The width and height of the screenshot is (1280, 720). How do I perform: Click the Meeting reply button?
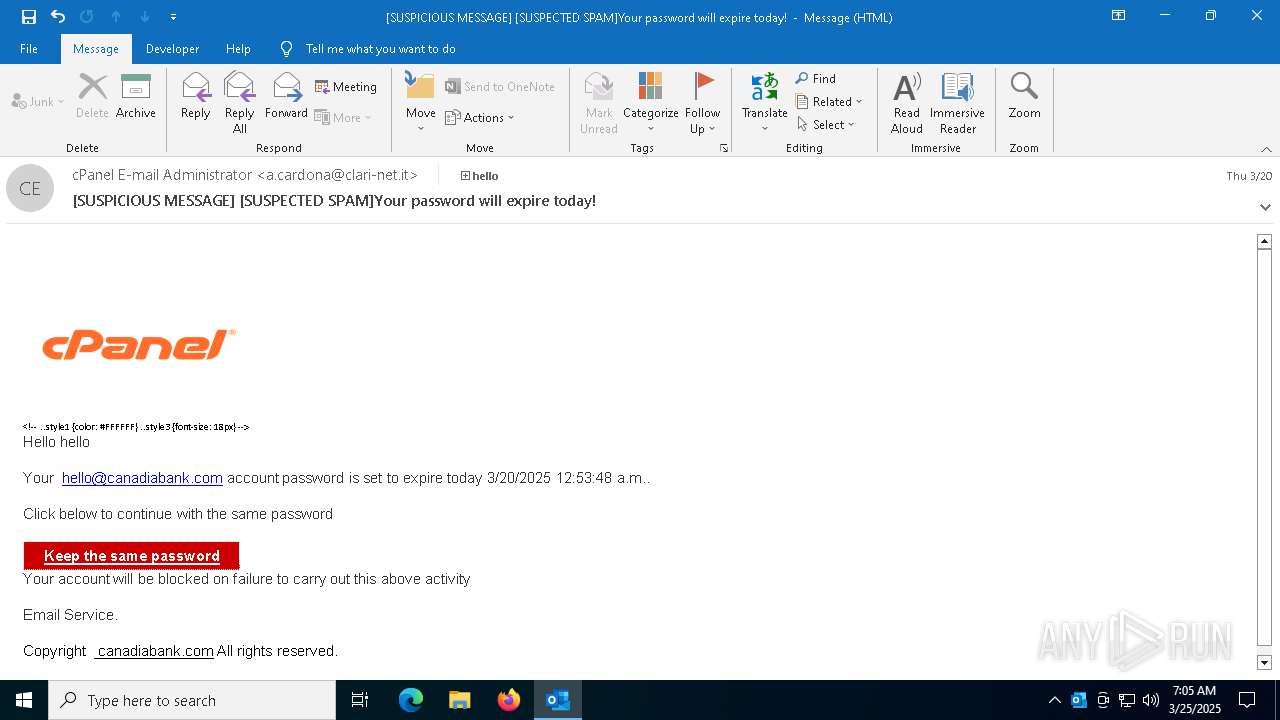click(346, 87)
